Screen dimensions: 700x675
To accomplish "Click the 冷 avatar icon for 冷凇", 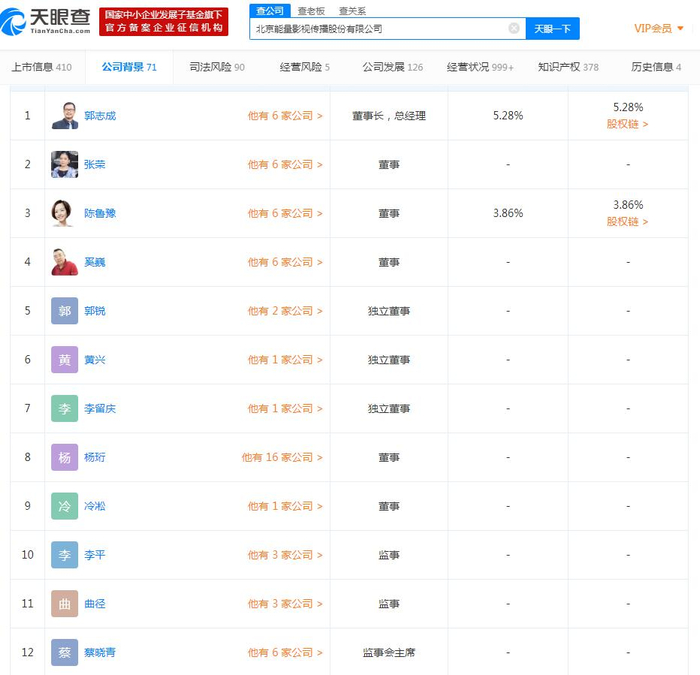I will click(65, 506).
